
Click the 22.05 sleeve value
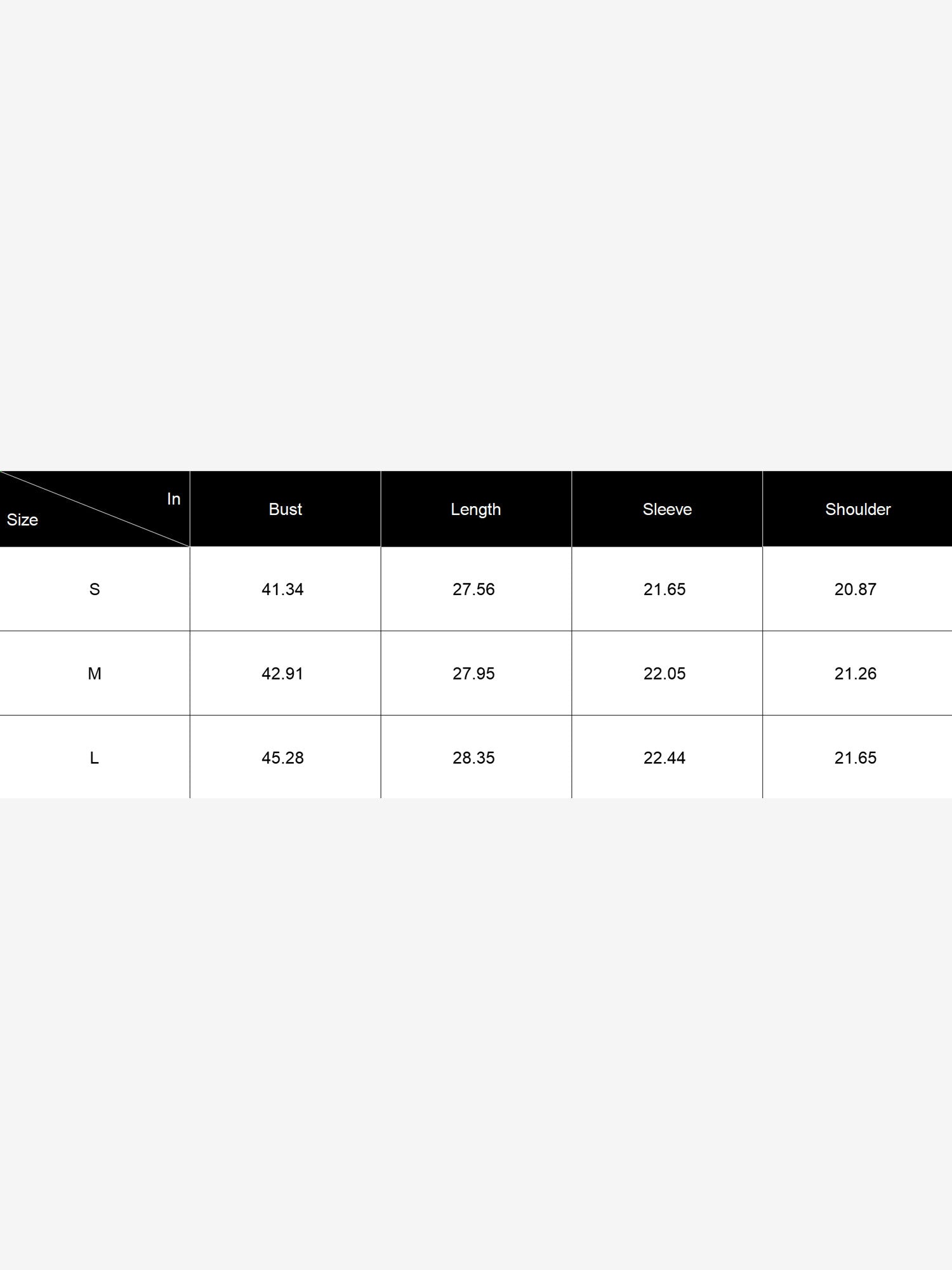pyautogui.click(x=664, y=674)
